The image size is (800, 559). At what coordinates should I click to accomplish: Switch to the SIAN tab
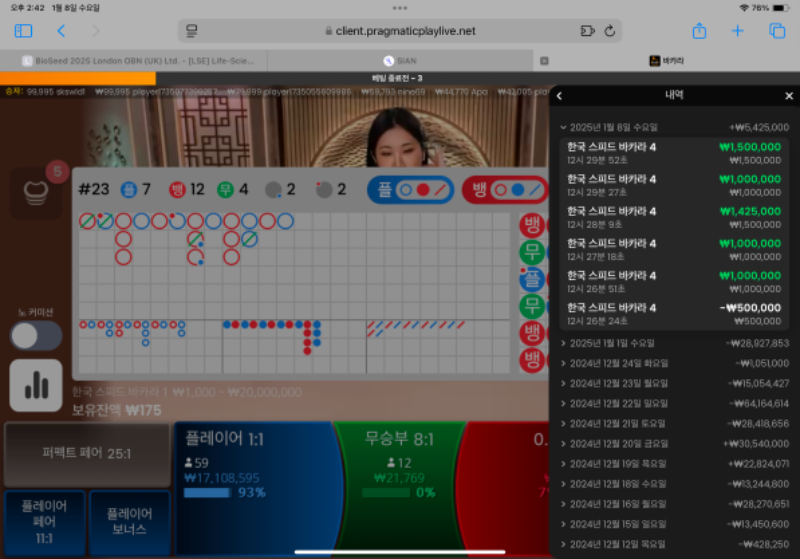point(401,61)
